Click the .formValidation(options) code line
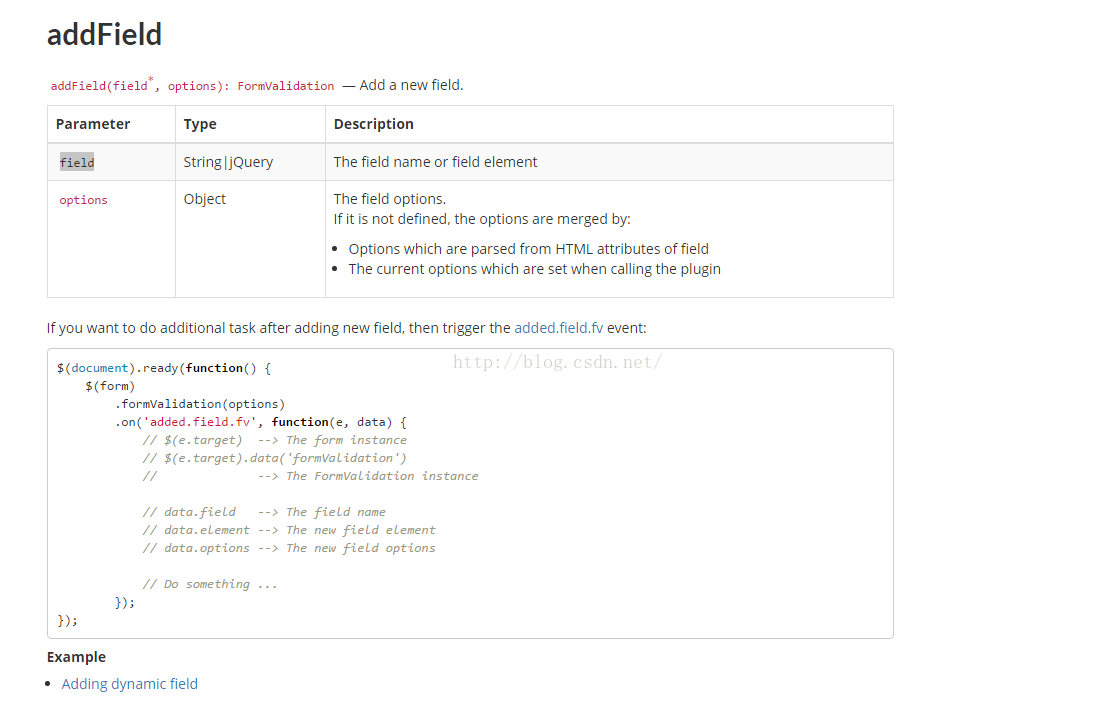Screen dimensions: 1098x702 [x=200, y=404]
